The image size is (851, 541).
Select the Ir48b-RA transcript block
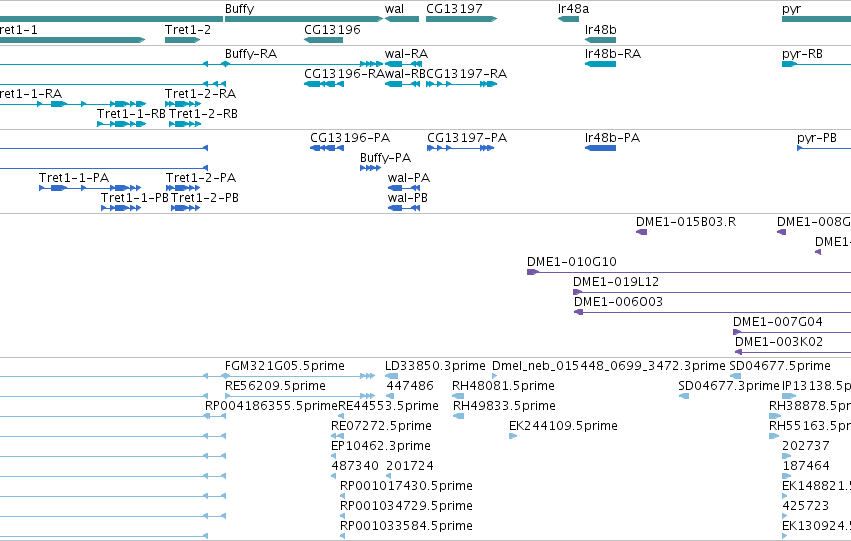600,64
